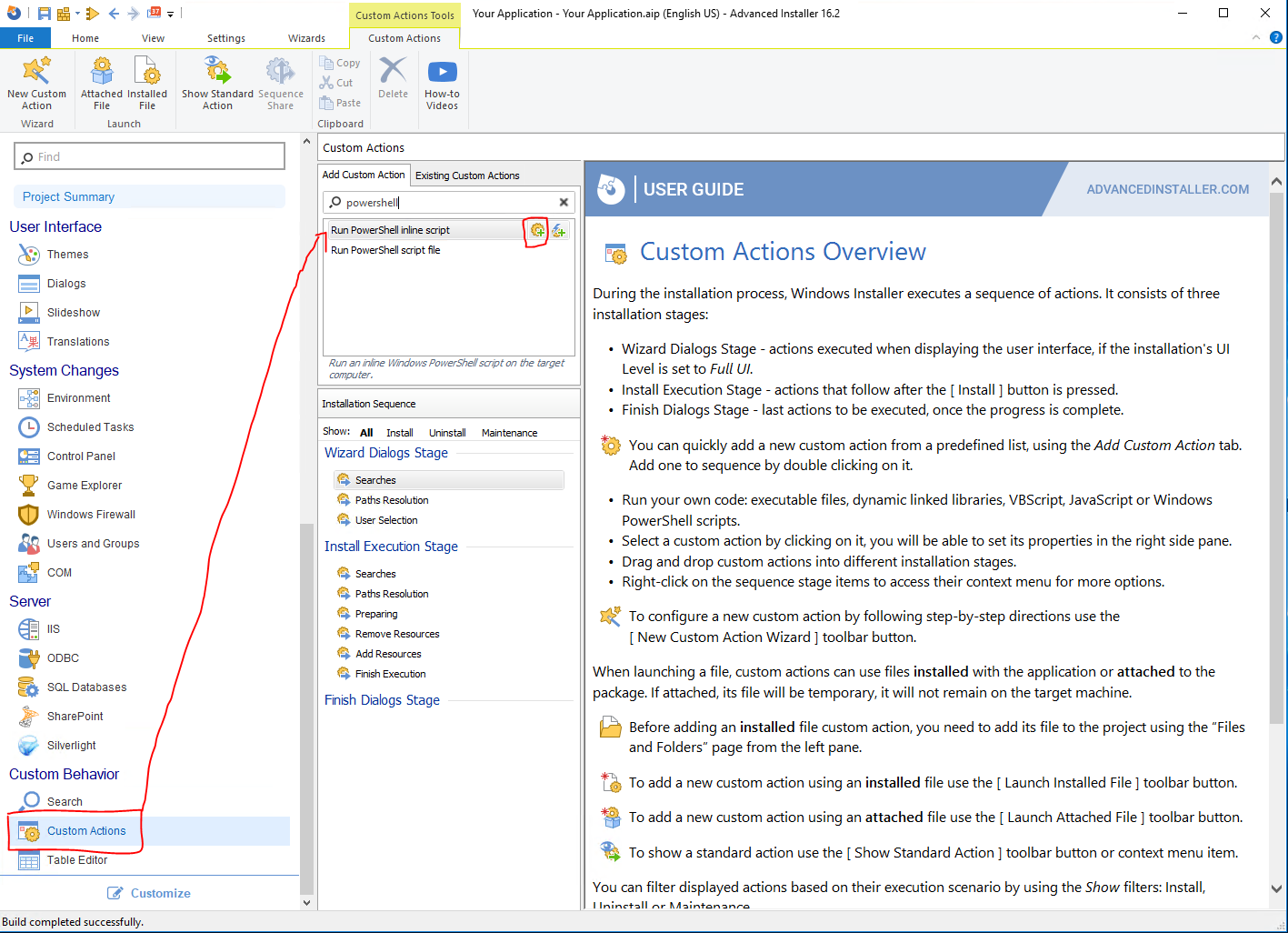Open the COM page
This screenshot has height=933, width=1288.
pos(59,573)
